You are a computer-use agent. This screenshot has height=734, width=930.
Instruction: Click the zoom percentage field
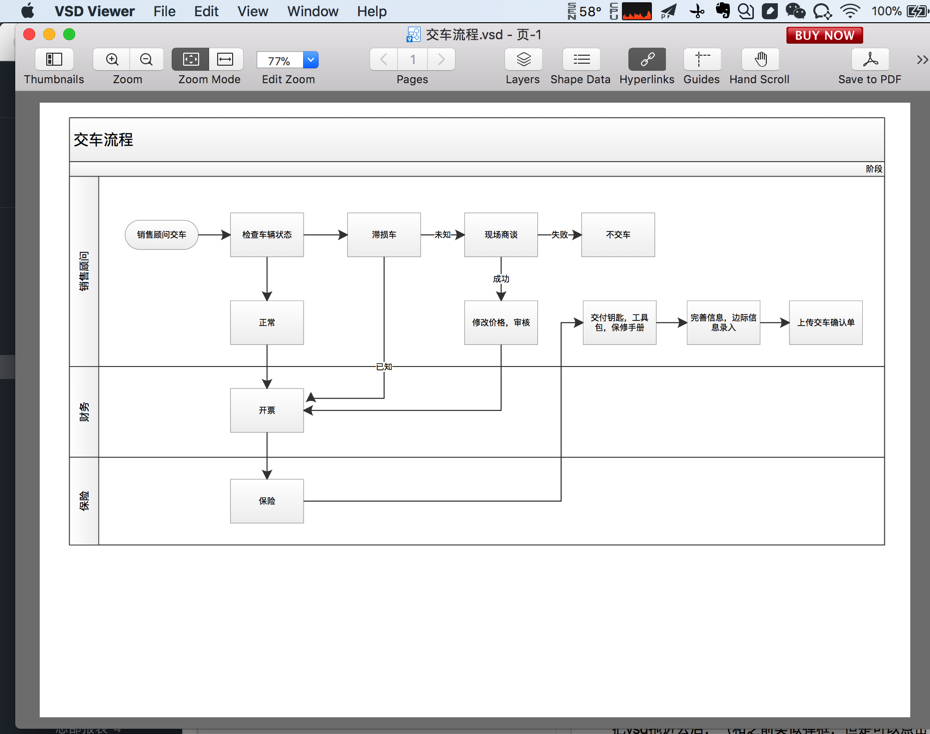(280, 60)
